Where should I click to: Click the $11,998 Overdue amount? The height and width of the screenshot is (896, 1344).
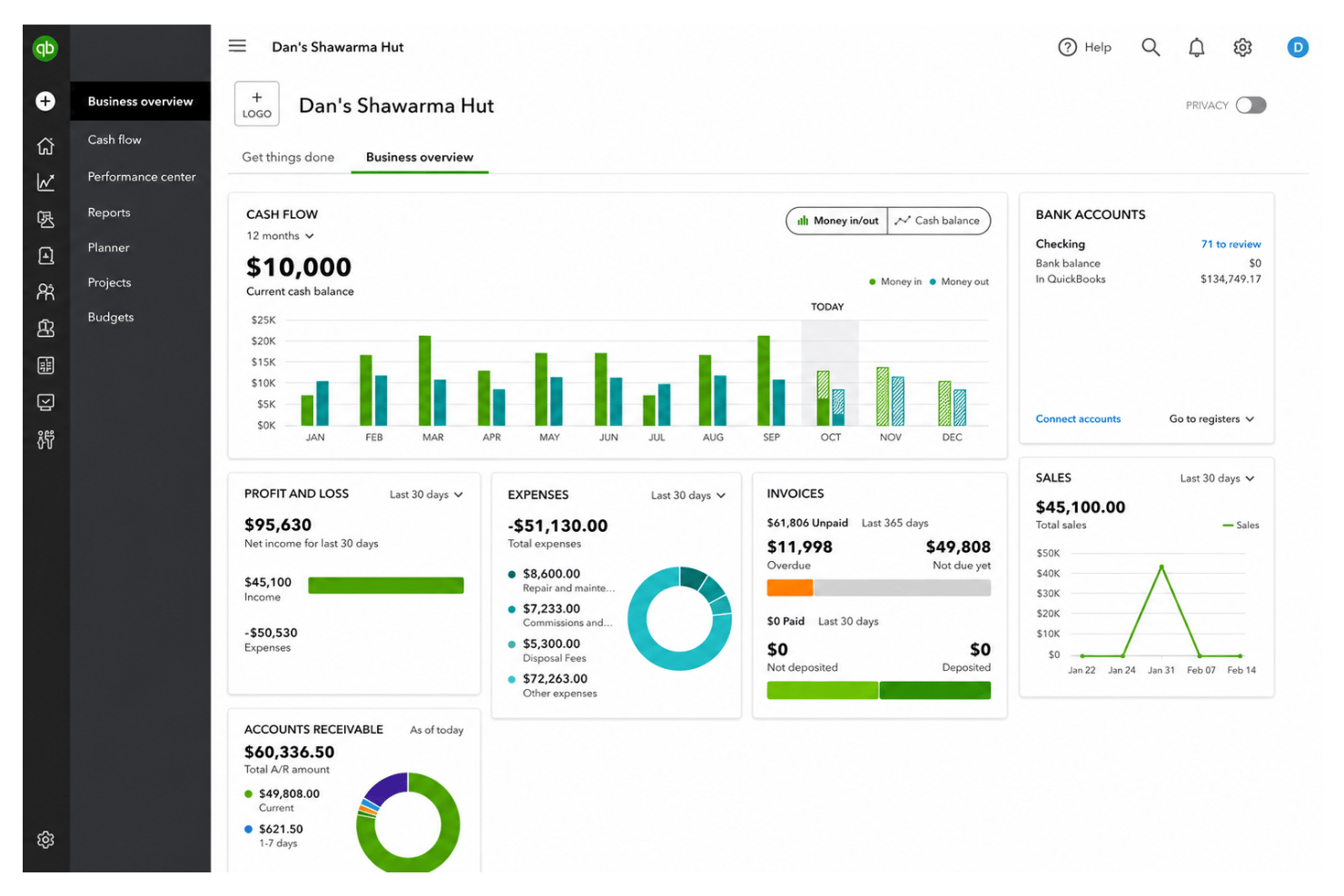tap(799, 547)
